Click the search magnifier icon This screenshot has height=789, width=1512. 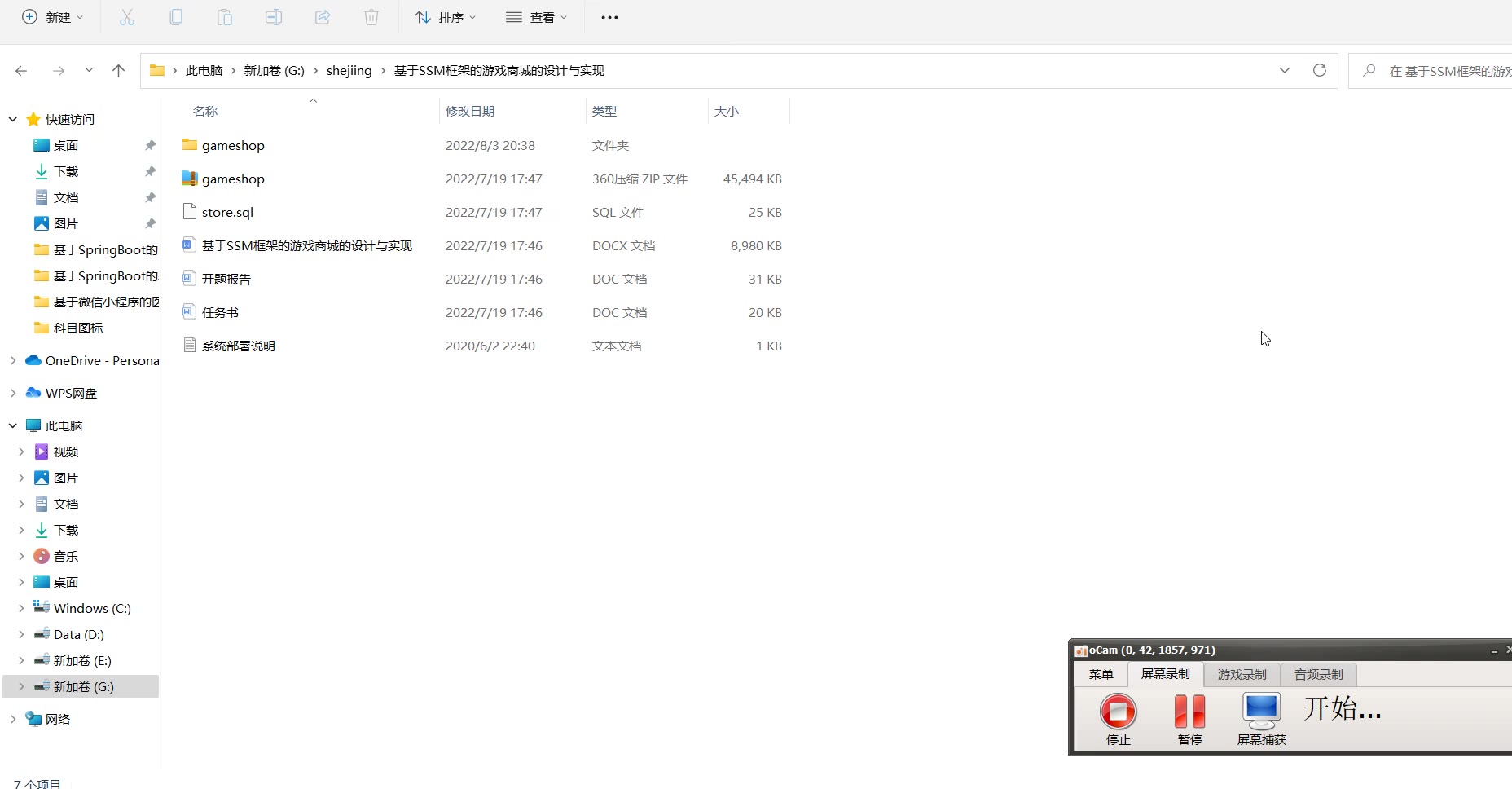pyautogui.click(x=1369, y=71)
